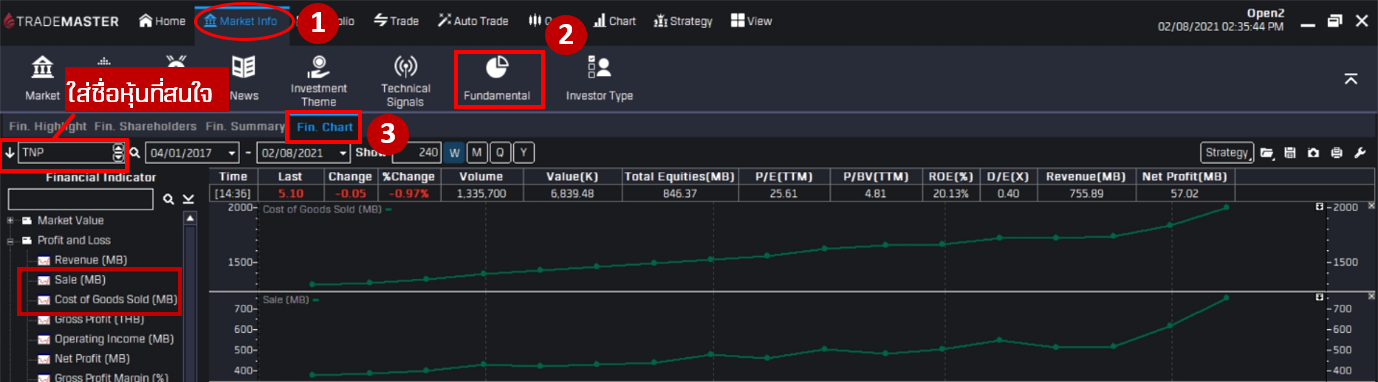Open Technical Signals panel
Screen dimensions: 1378x382
pyautogui.click(x=405, y=80)
